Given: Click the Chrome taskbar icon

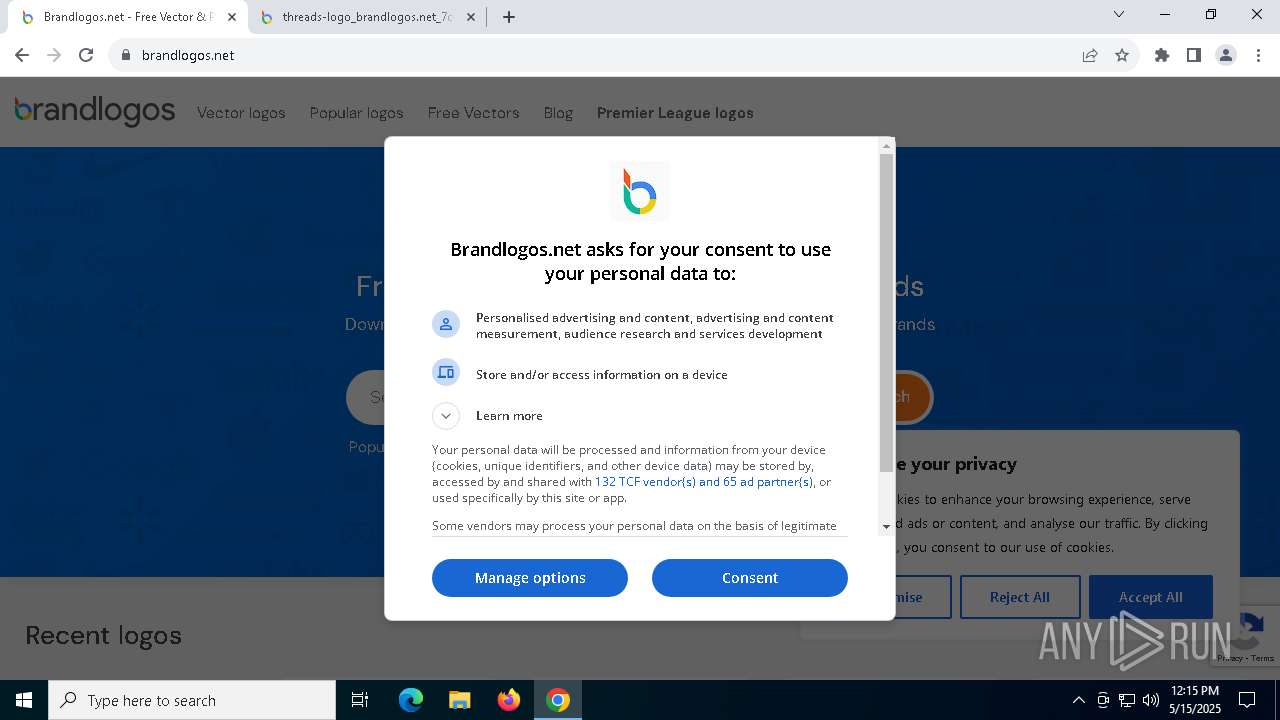Looking at the screenshot, I should (558, 700).
